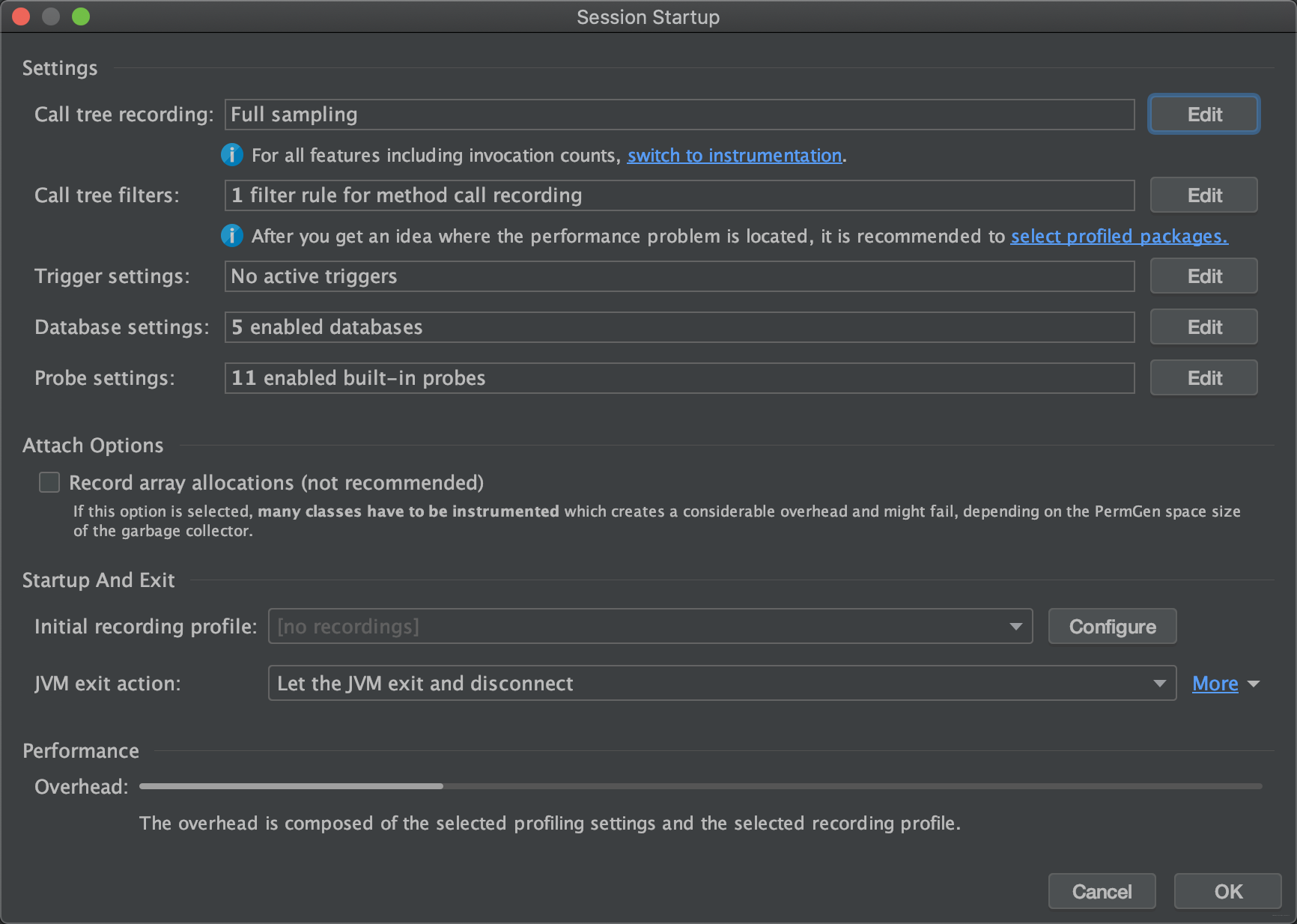The height and width of the screenshot is (924, 1297).
Task: Edit Trigger settings
Action: tap(1203, 276)
